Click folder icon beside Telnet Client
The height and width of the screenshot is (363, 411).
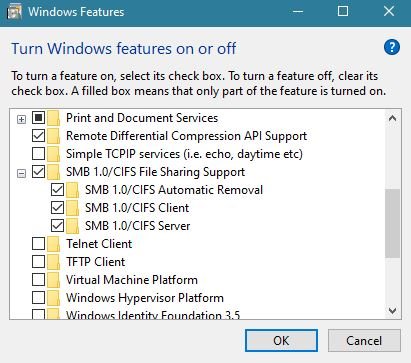pos(53,244)
